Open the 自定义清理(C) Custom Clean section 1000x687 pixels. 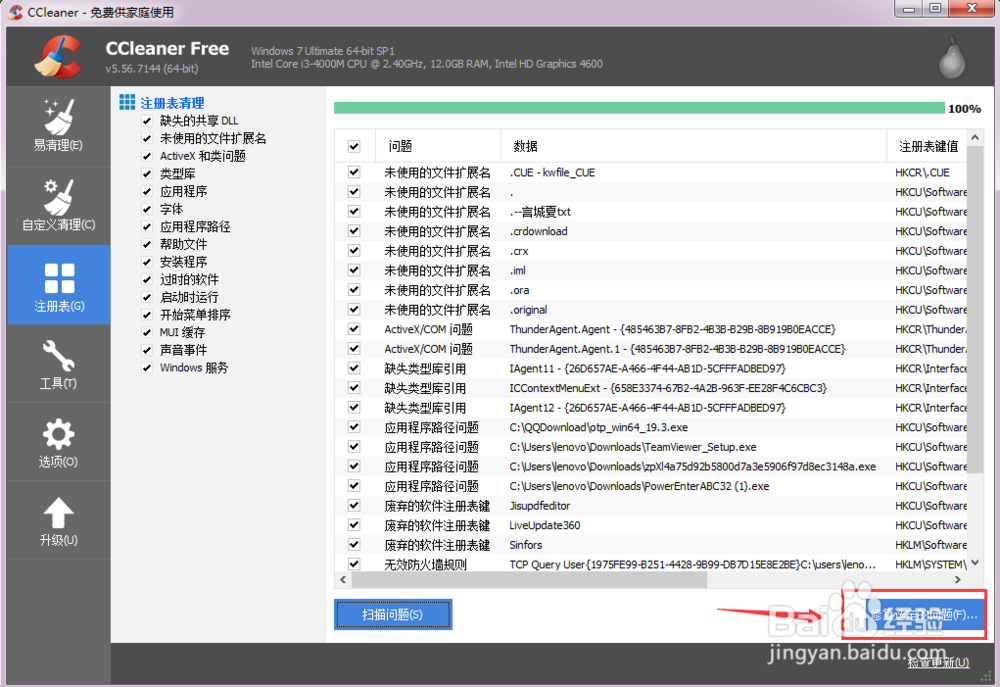58,205
